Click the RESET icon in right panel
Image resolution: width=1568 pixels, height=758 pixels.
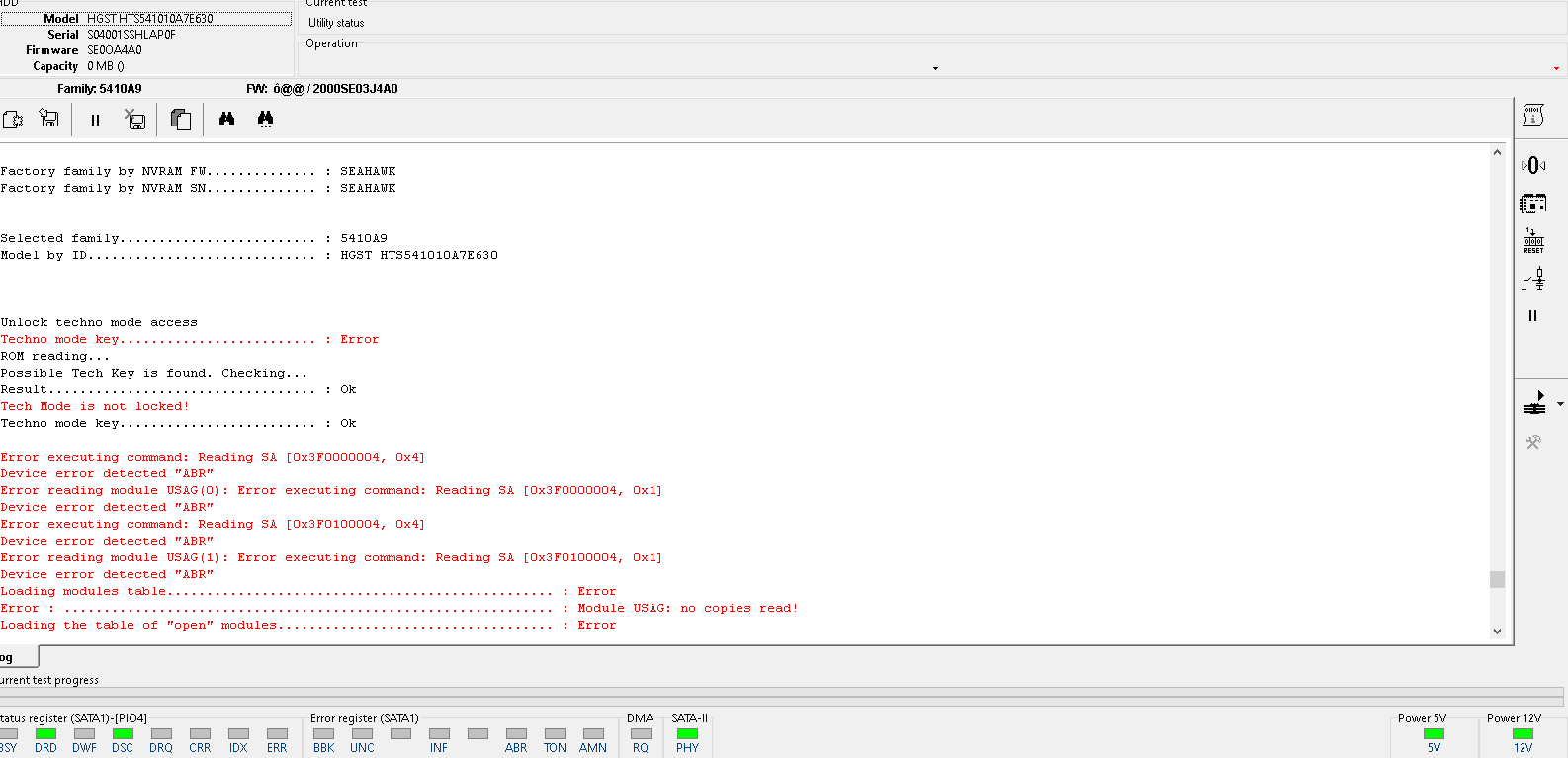(x=1533, y=241)
